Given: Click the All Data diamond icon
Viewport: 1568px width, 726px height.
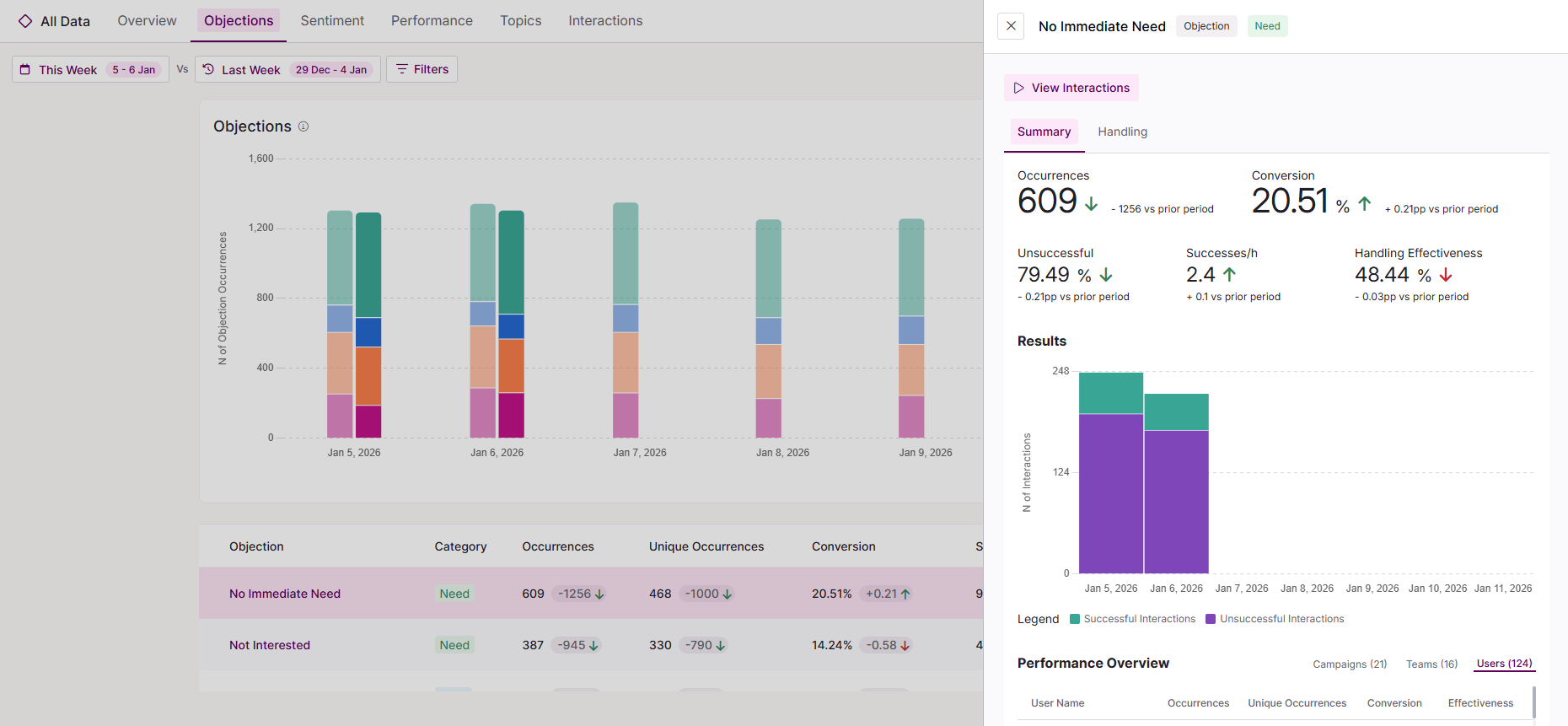Looking at the screenshot, I should 25,21.
